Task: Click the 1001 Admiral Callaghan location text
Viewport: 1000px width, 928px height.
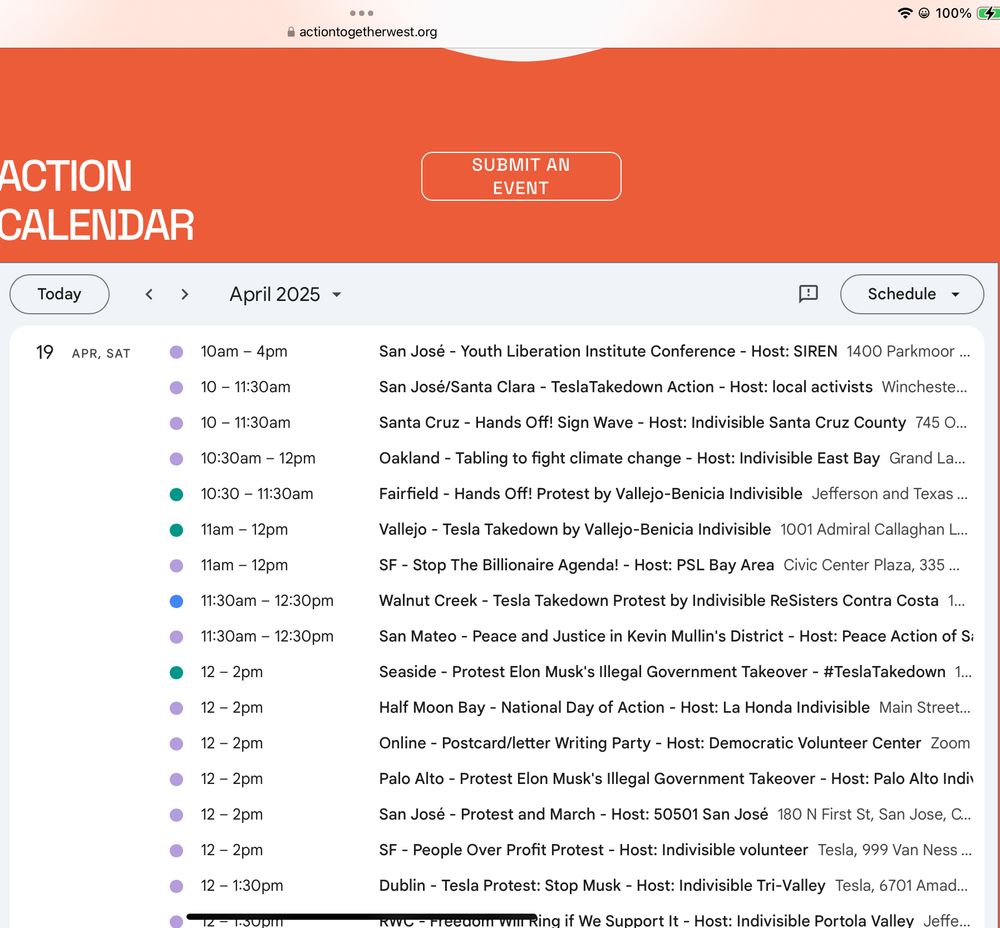Action: point(874,530)
